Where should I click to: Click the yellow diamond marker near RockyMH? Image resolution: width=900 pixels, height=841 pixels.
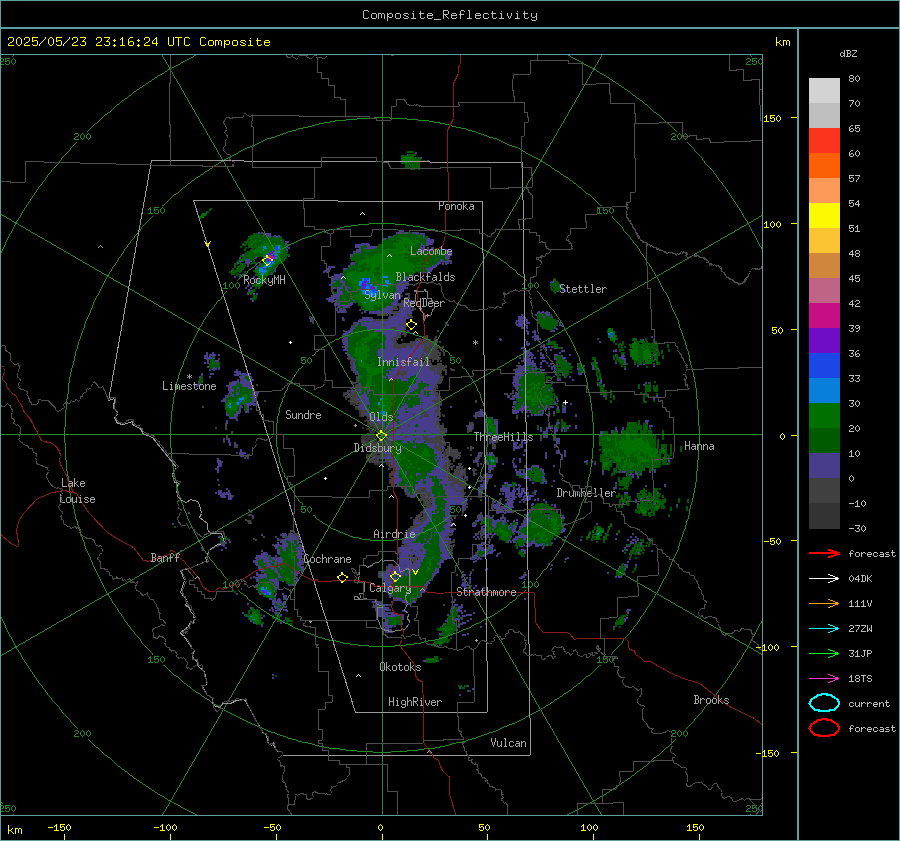(x=267, y=261)
